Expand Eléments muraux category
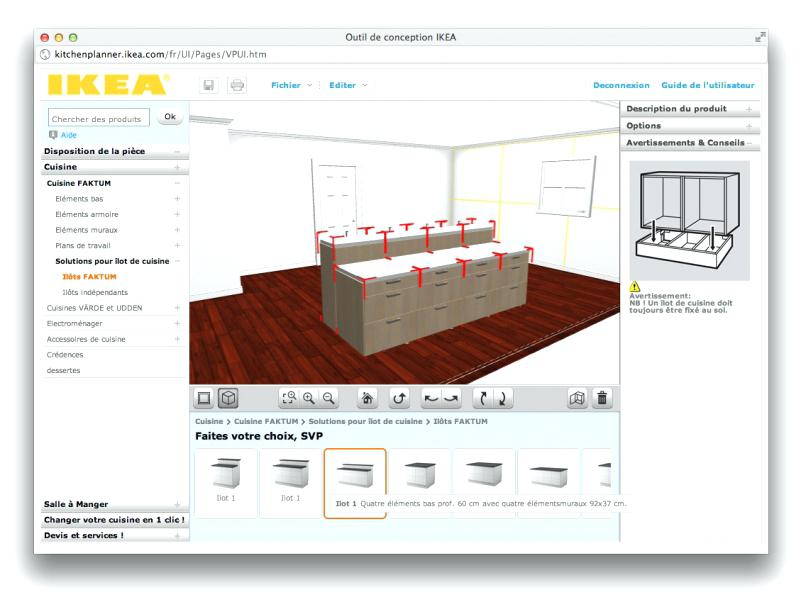Image resolution: width=800 pixels, height=600 pixels. click(x=177, y=230)
